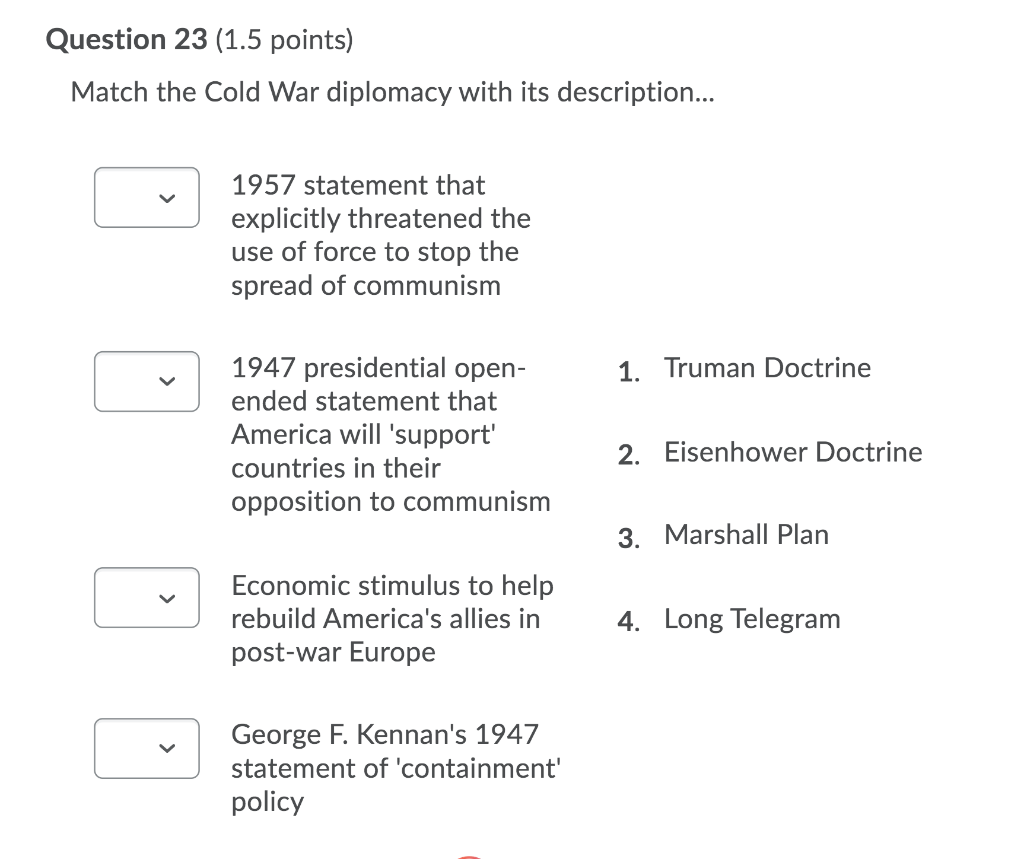Viewport: 1024px width, 859px height.
Task: Click the Long Telegram answer choice
Action: (752, 618)
